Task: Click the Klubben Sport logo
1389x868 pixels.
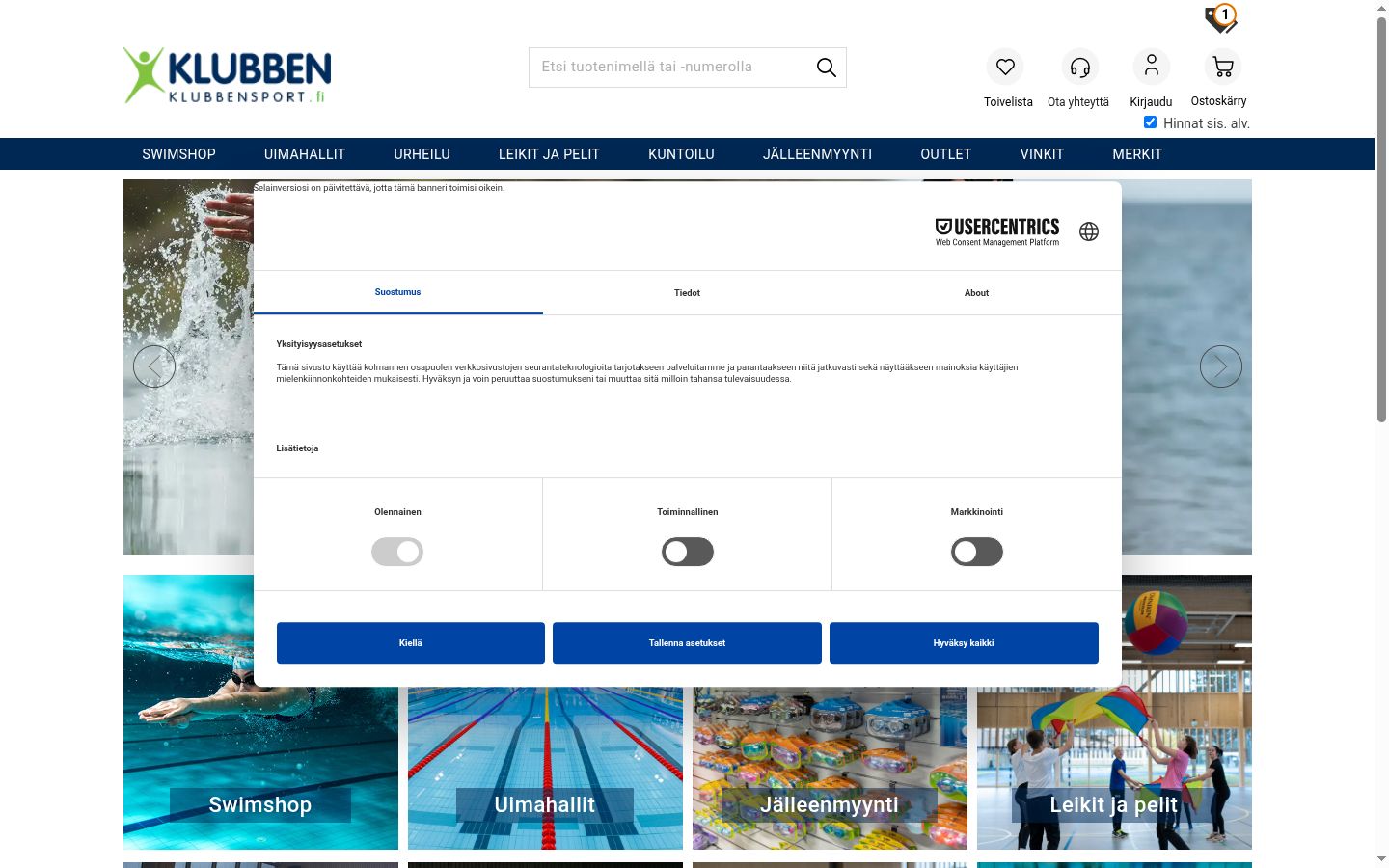Action: tap(228, 75)
